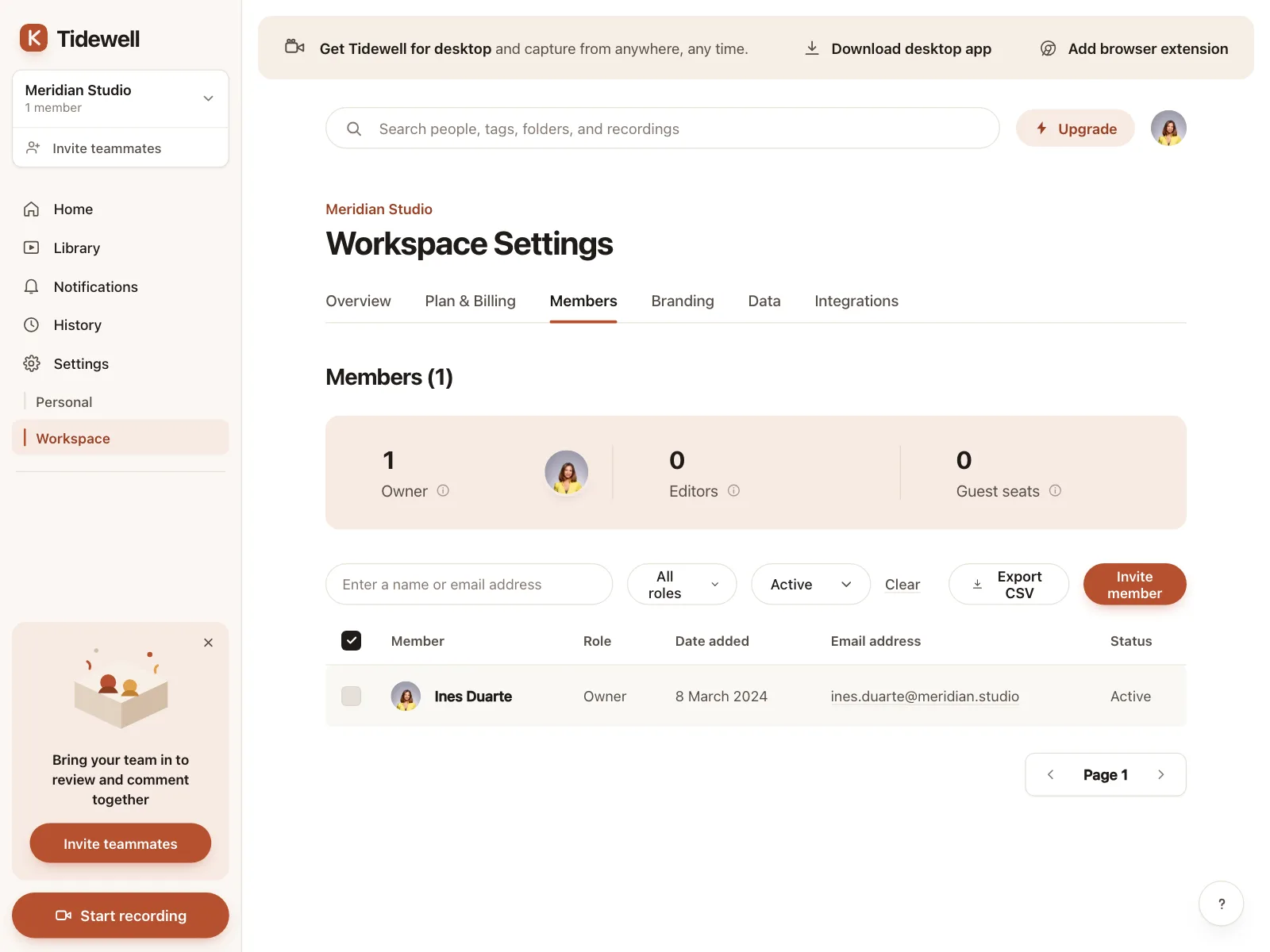Click the camera icon in the desktop banner
Screen dimensions: 1270x952
[294, 47]
